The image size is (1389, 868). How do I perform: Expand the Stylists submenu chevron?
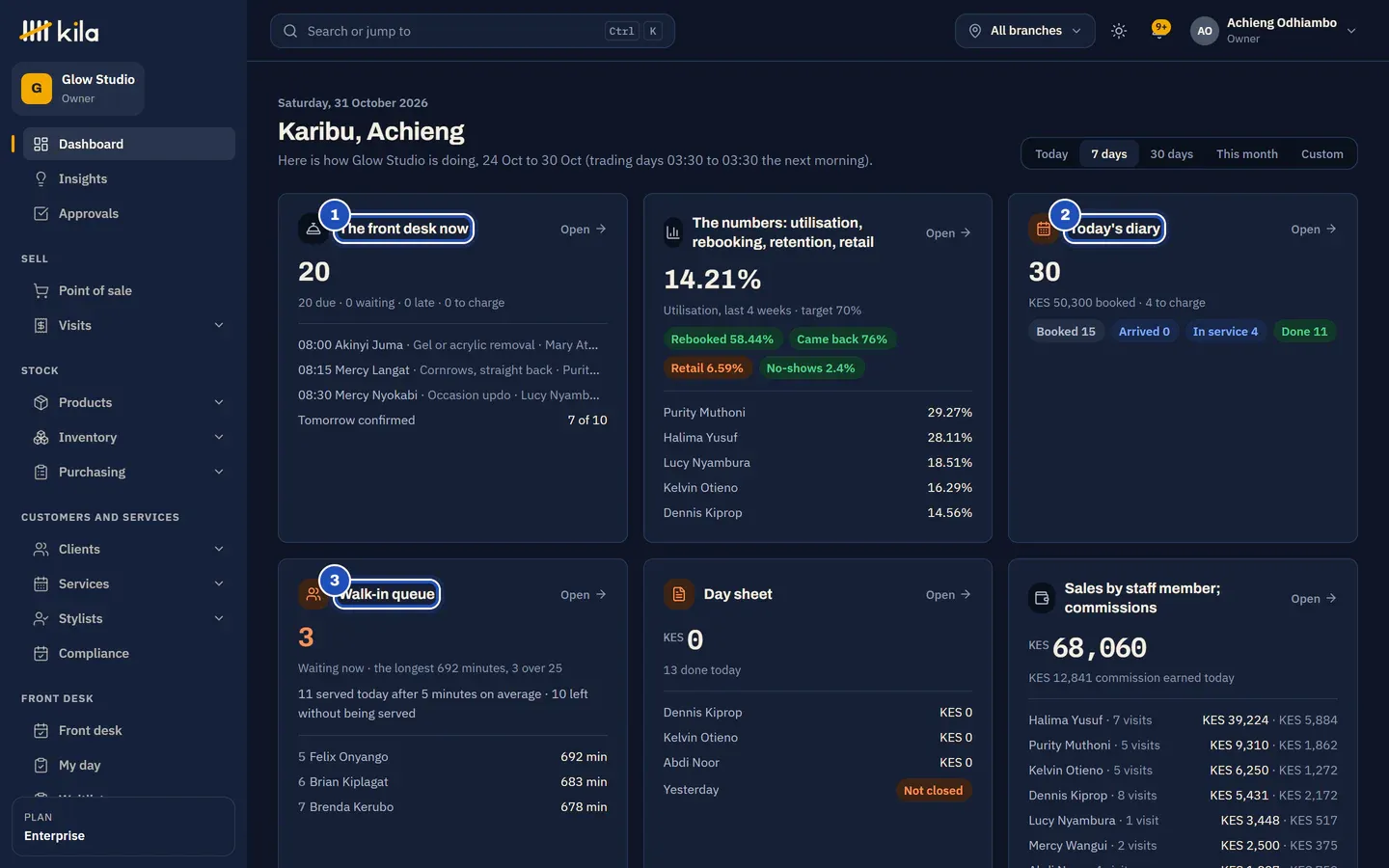coord(219,618)
